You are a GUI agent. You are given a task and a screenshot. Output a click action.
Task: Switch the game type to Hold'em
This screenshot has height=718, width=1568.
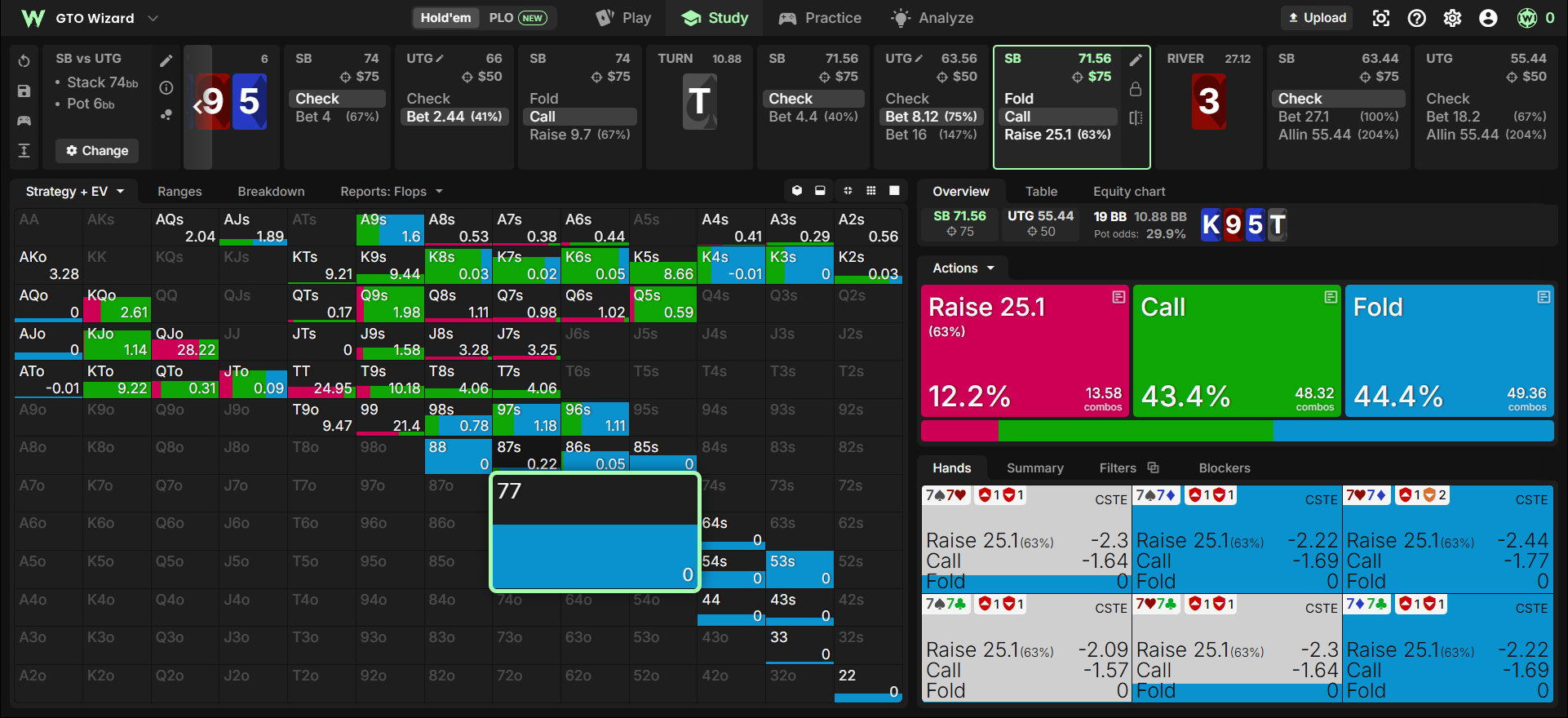pos(445,18)
